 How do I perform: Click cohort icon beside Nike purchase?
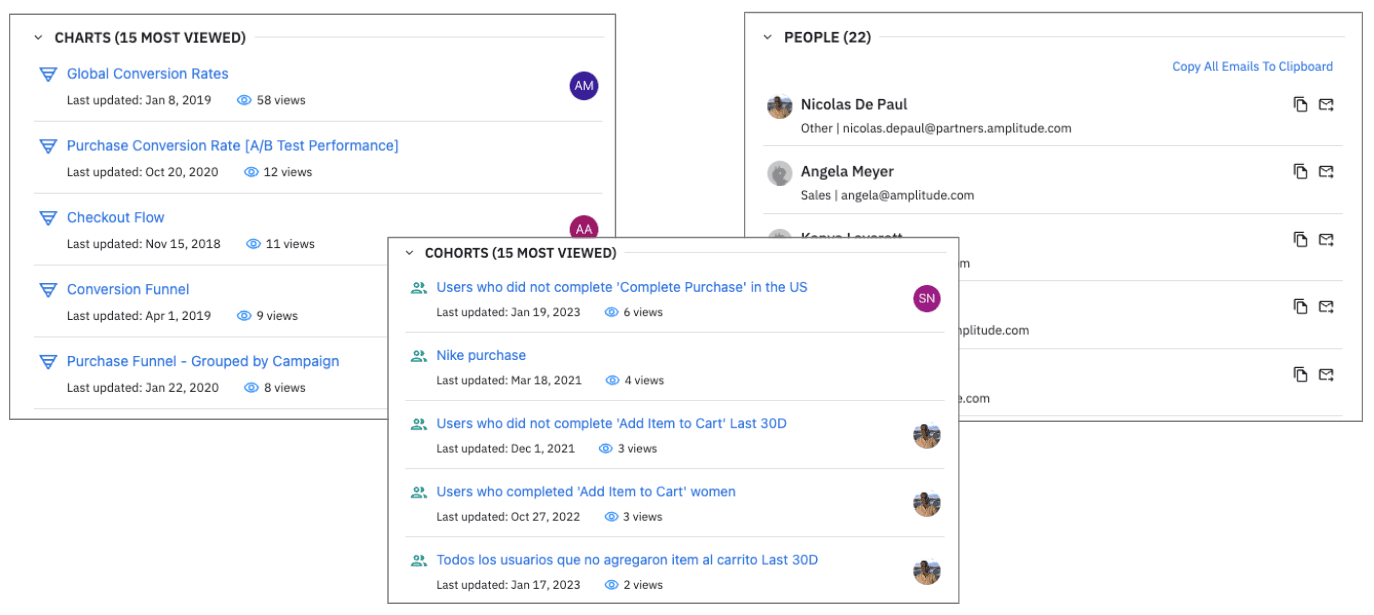[x=419, y=356]
